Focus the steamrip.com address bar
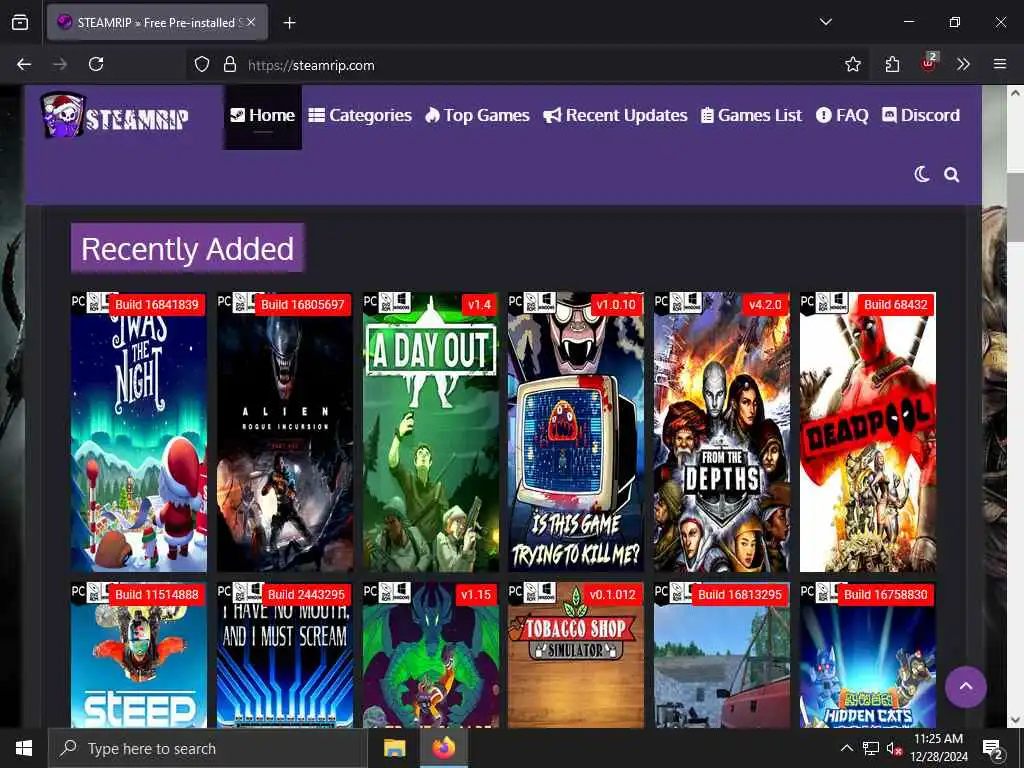 click(529, 65)
